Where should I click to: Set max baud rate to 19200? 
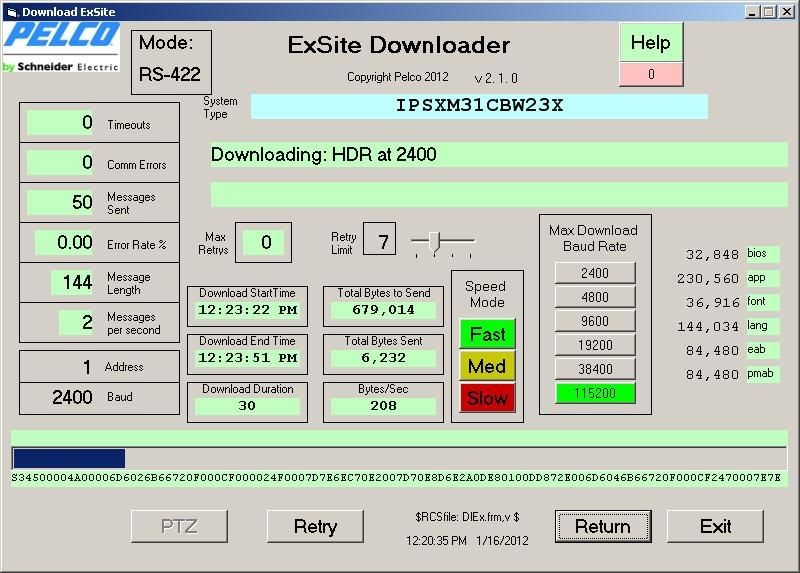click(x=595, y=345)
